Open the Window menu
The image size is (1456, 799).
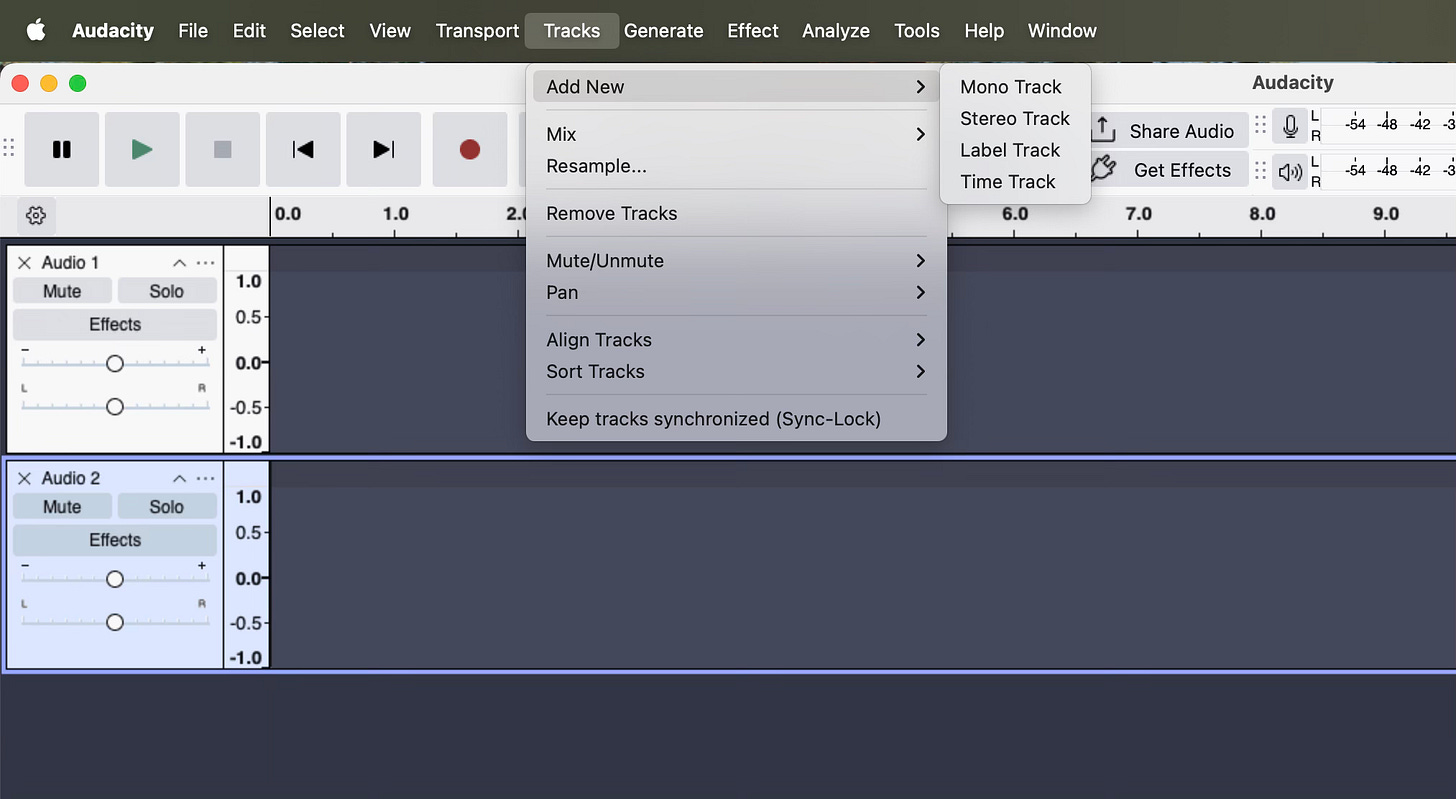coord(1062,31)
